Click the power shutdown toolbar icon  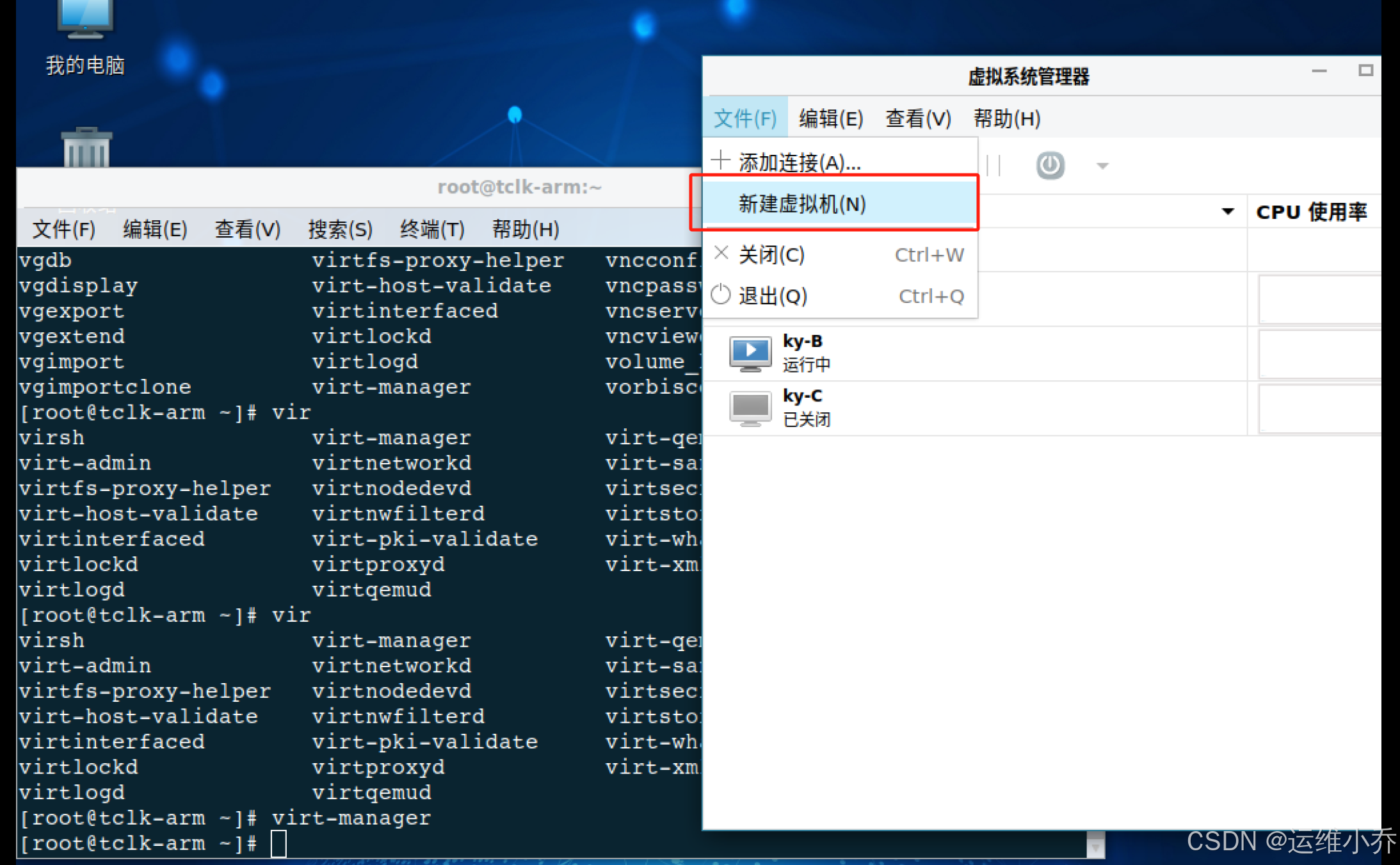pos(1050,166)
